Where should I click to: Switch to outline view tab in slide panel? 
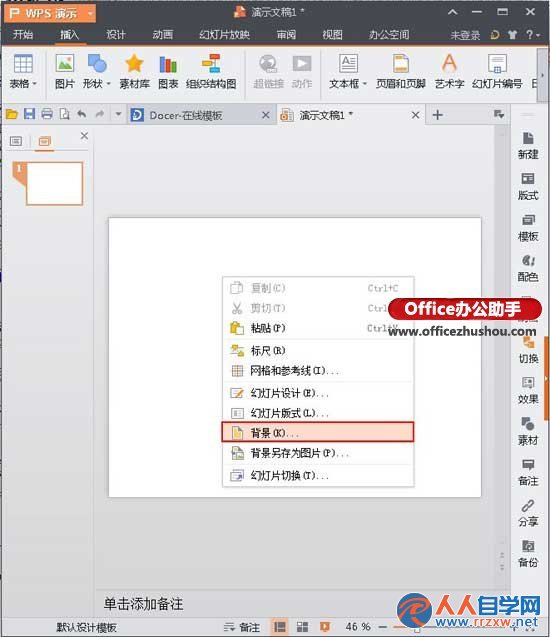click(x=16, y=141)
